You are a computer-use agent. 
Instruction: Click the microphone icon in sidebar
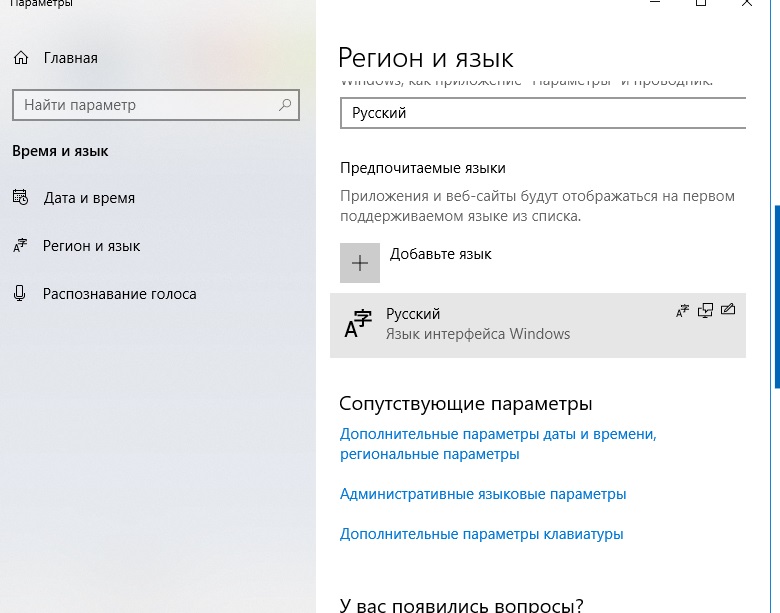click(x=19, y=294)
